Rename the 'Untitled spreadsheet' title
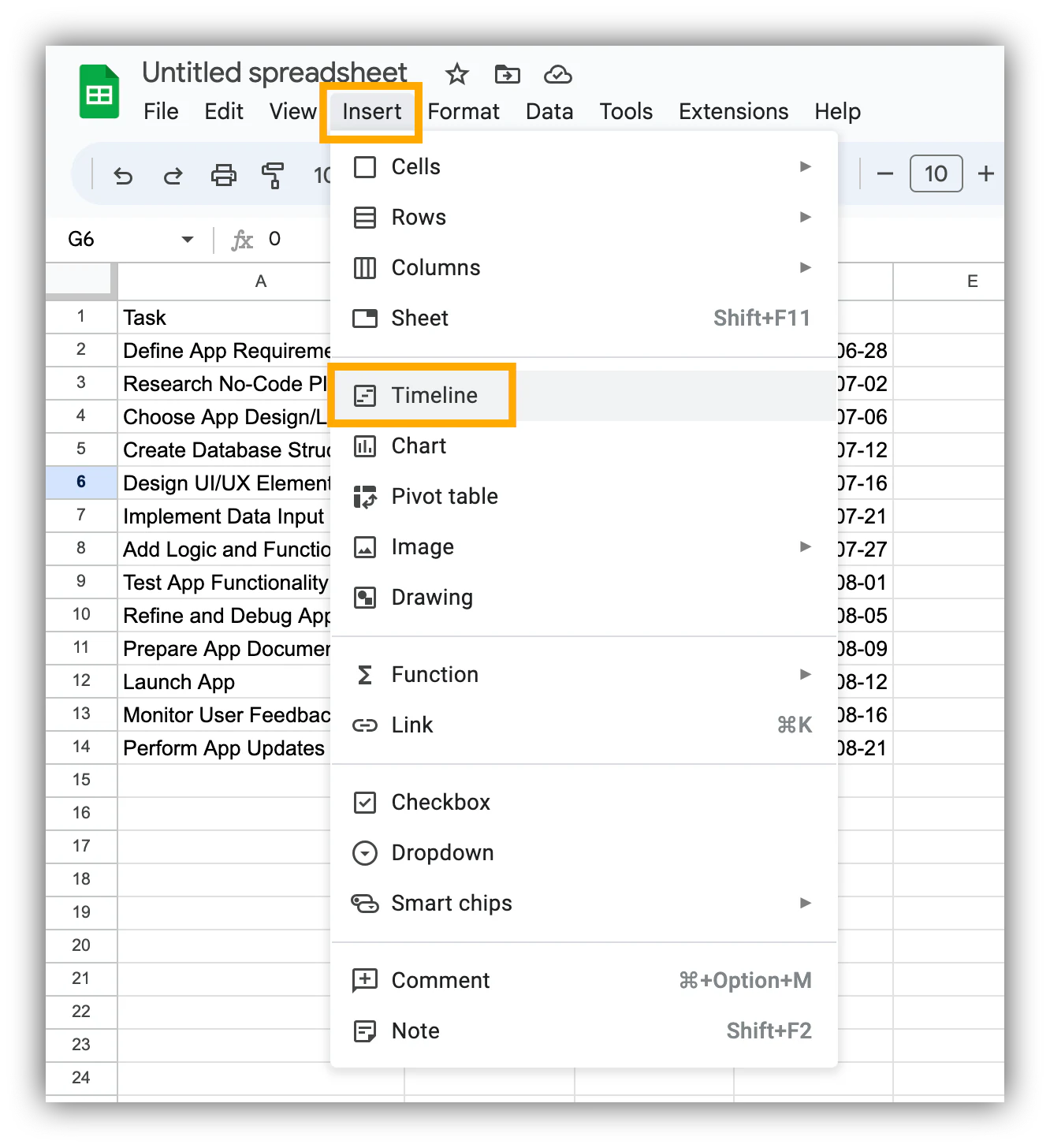 274,73
